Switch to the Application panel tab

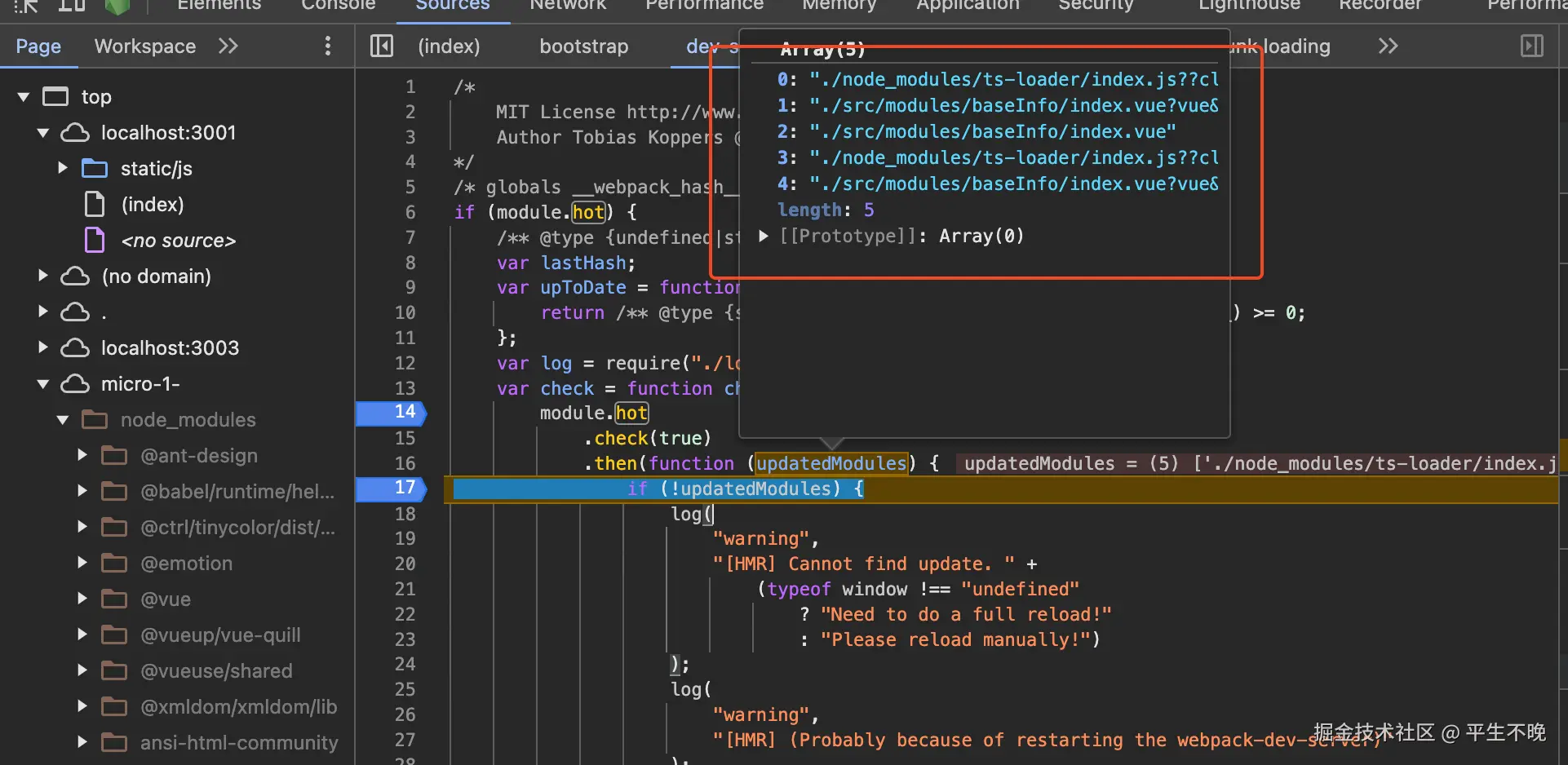point(968,5)
